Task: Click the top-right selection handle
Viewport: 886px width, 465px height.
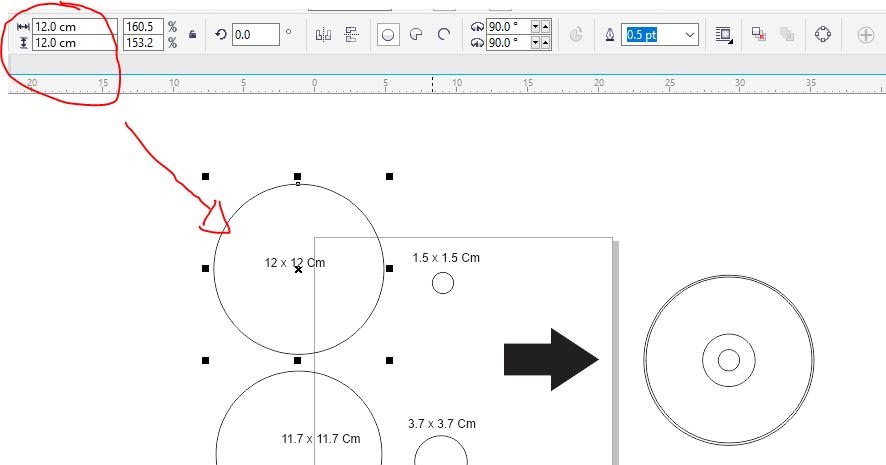Action: coord(389,177)
